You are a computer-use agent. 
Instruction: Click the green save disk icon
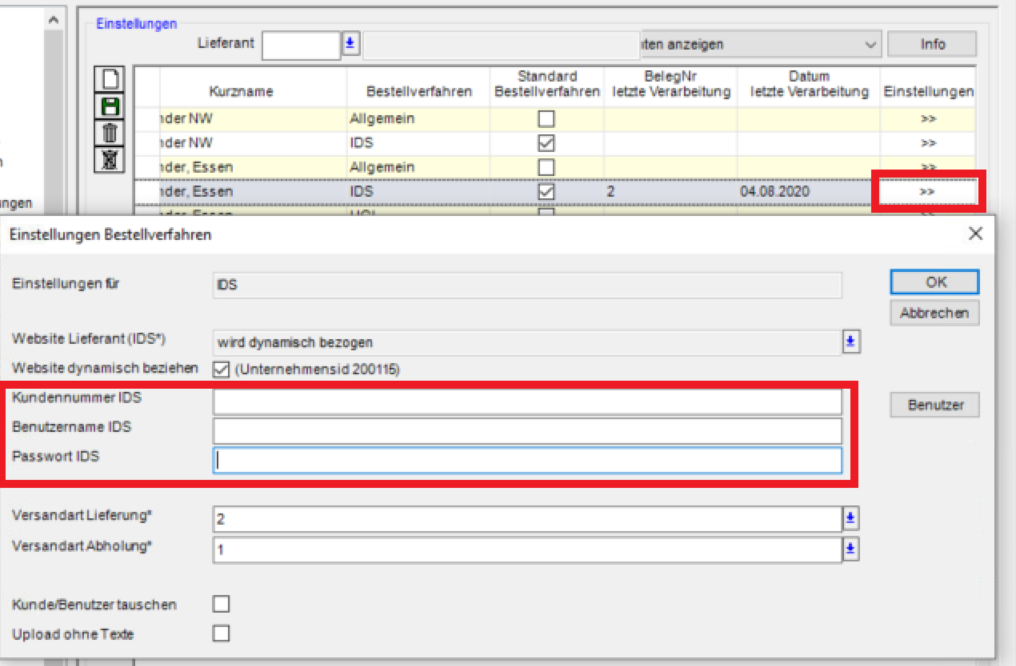[x=110, y=106]
